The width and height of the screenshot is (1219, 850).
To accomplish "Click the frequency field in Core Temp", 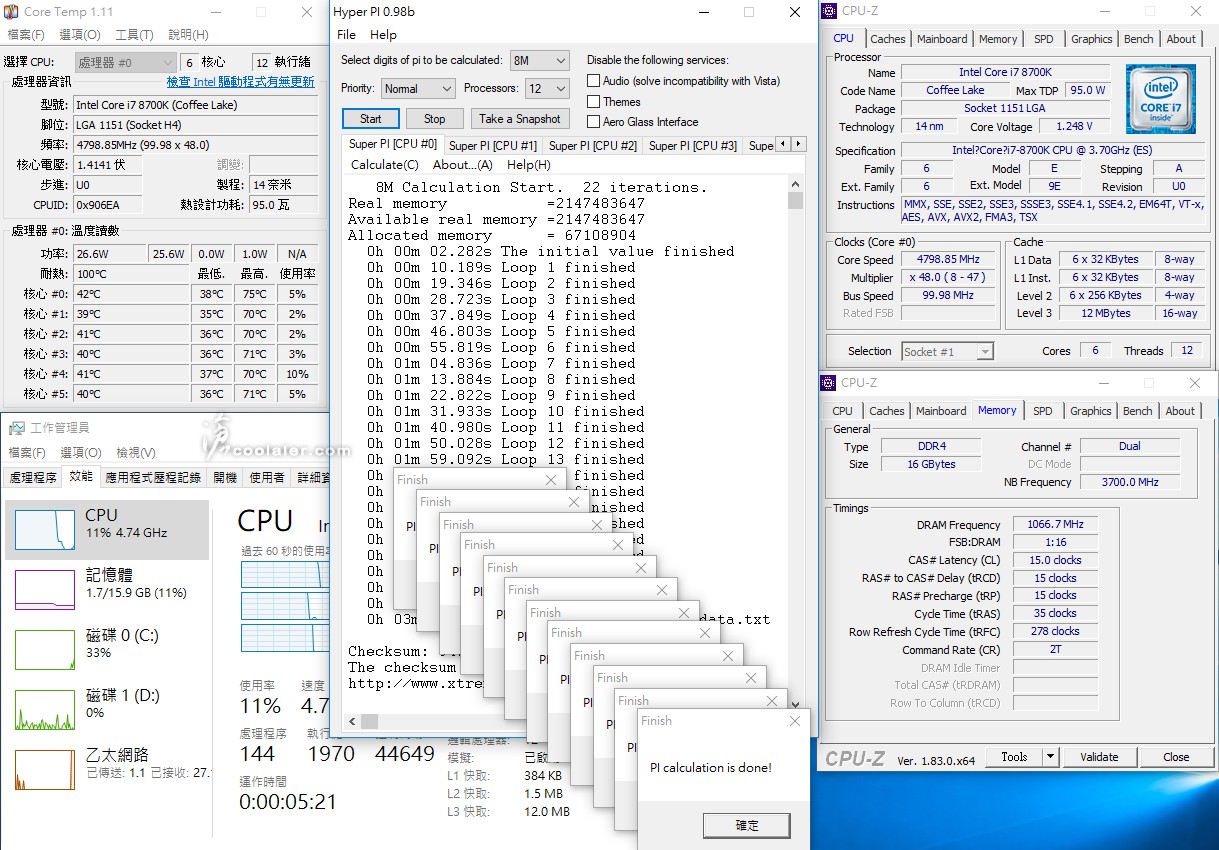I will pyautogui.click(x=197, y=144).
